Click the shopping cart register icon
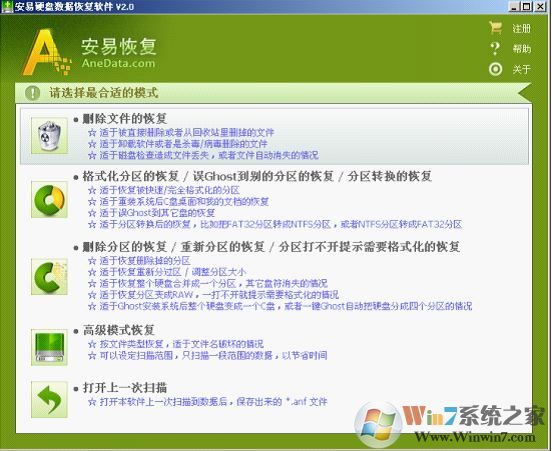This screenshot has height=451, width=552. pyautogui.click(x=496, y=28)
